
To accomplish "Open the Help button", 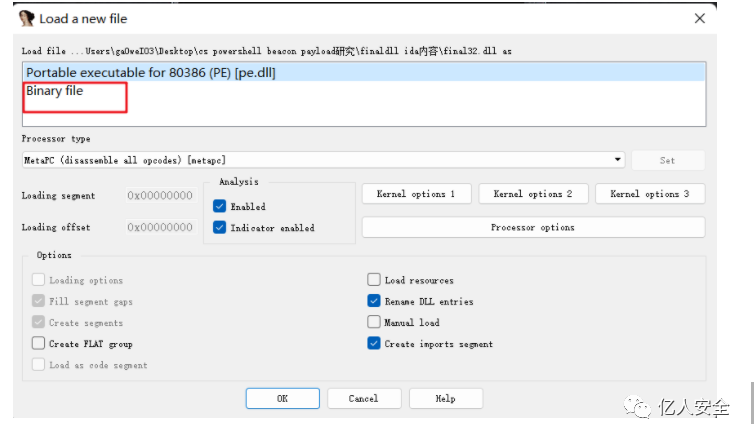I will coord(446,398).
